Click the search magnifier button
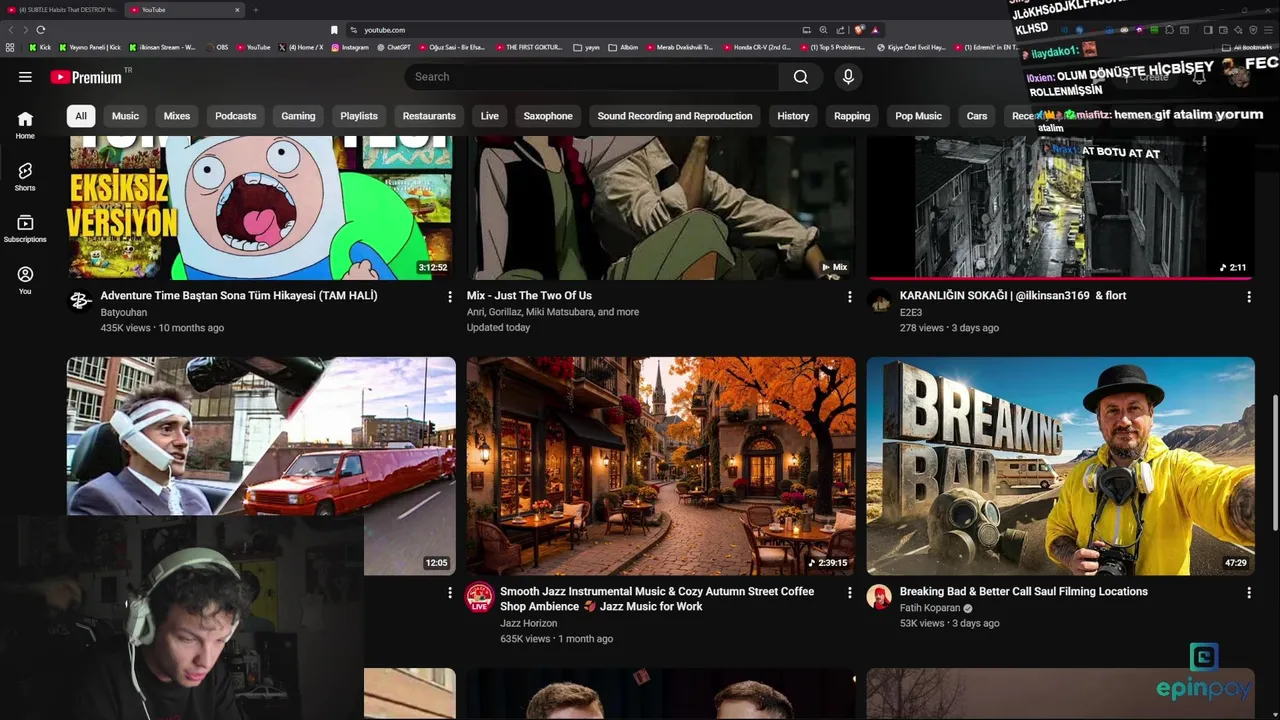This screenshot has width=1280, height=720. point(800,77)
